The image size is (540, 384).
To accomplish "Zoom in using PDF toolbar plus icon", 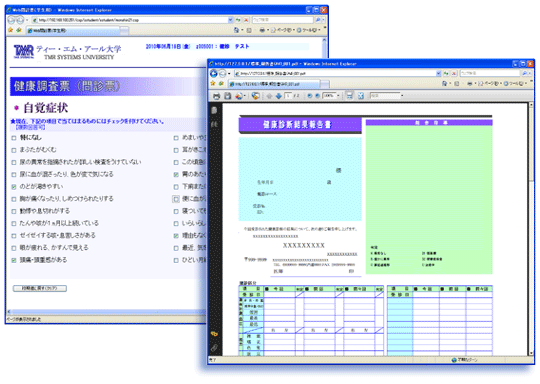I will click(317, 96).
